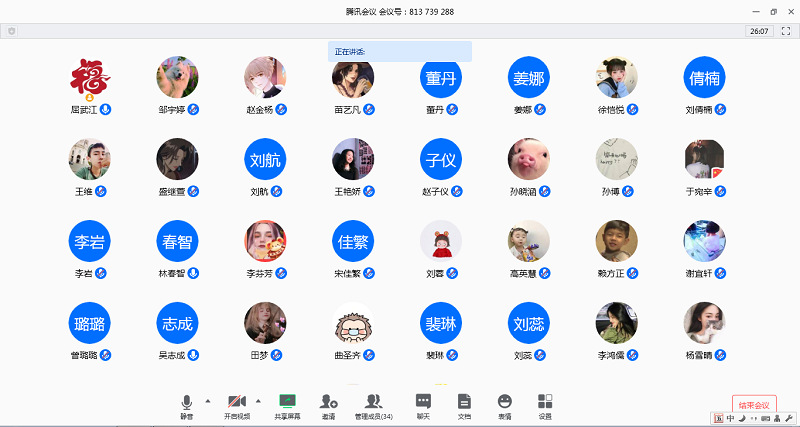Screen dimensions: 800x427
Task: Click the 26:07 meeting timer
Action: 758,31
